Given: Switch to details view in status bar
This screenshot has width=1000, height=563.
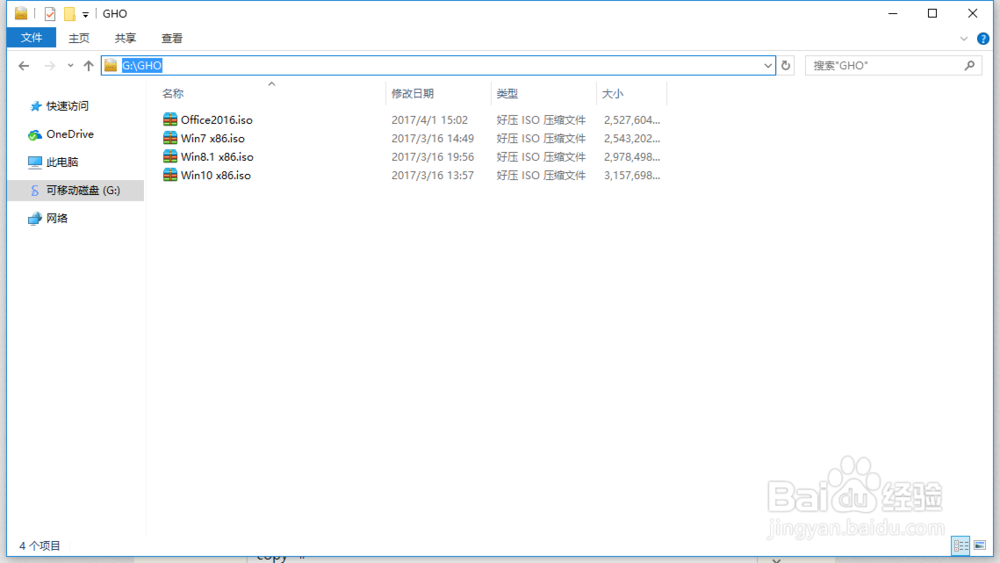Looking at the screenshot, I should coord(960,545).
